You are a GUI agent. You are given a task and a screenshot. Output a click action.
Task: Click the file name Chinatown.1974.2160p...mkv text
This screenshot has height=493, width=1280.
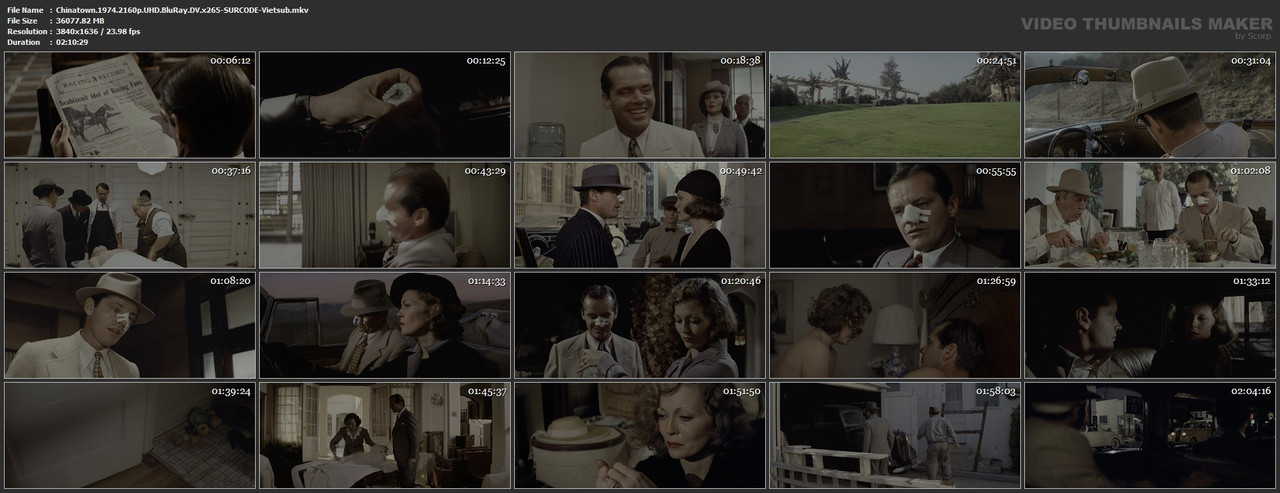click(182, 9)
